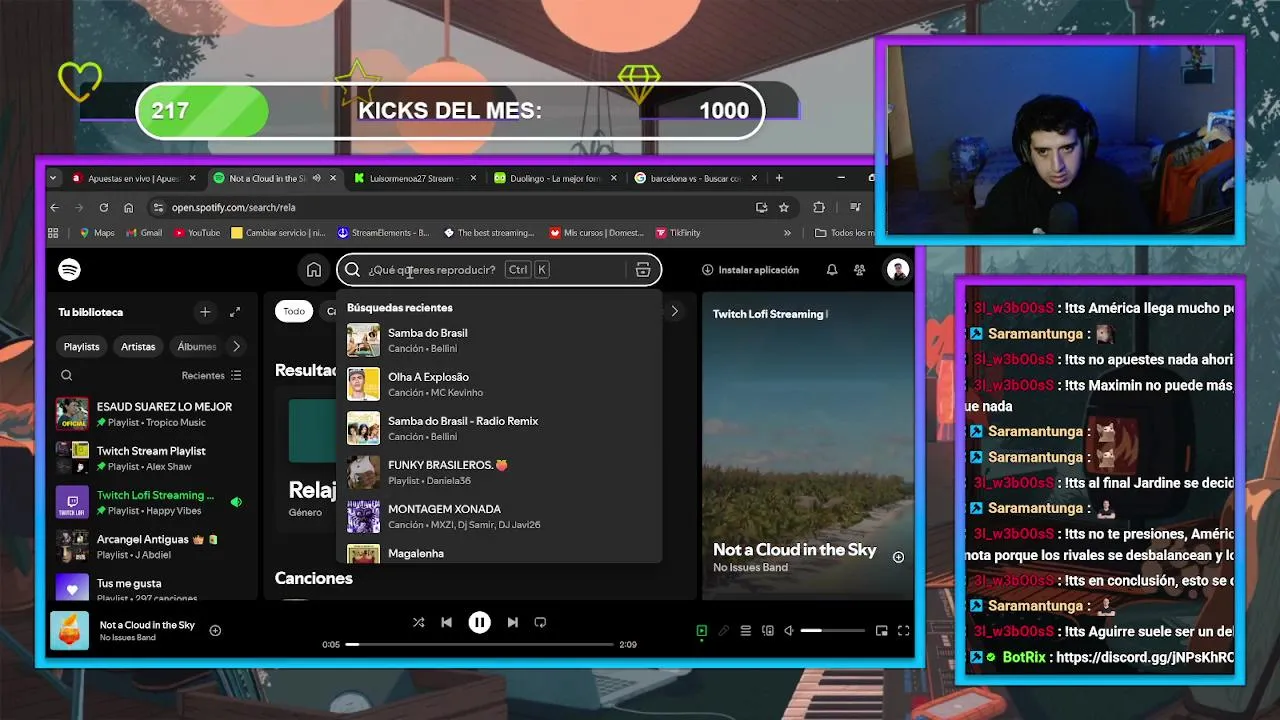This screenshot has width=1280, height=720.
Task: Select recent search Olha A Explosão
Action: point(500,384)
